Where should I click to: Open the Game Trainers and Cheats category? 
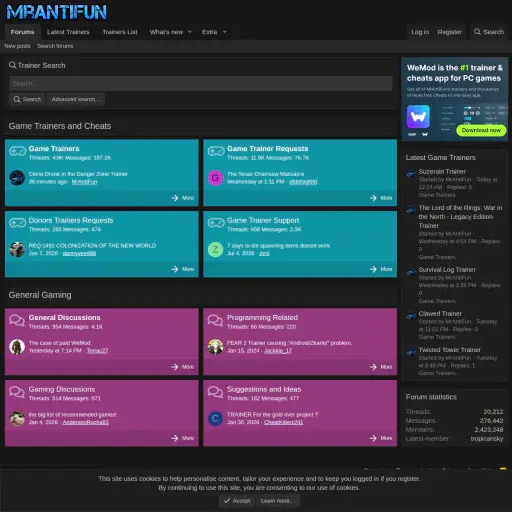pos(60,126)
